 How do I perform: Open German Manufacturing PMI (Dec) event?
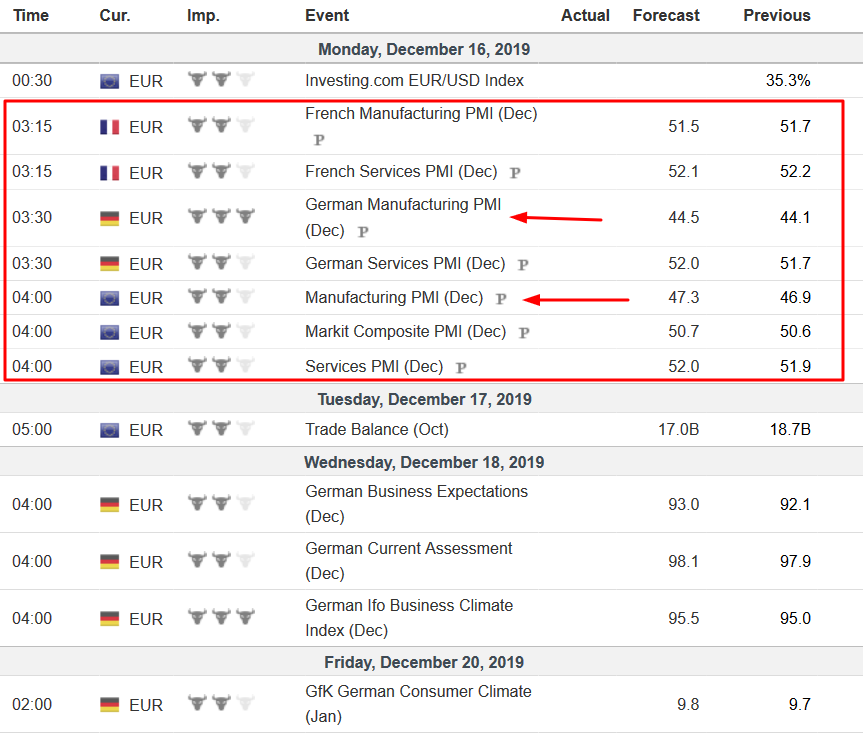tap(403, 217)
